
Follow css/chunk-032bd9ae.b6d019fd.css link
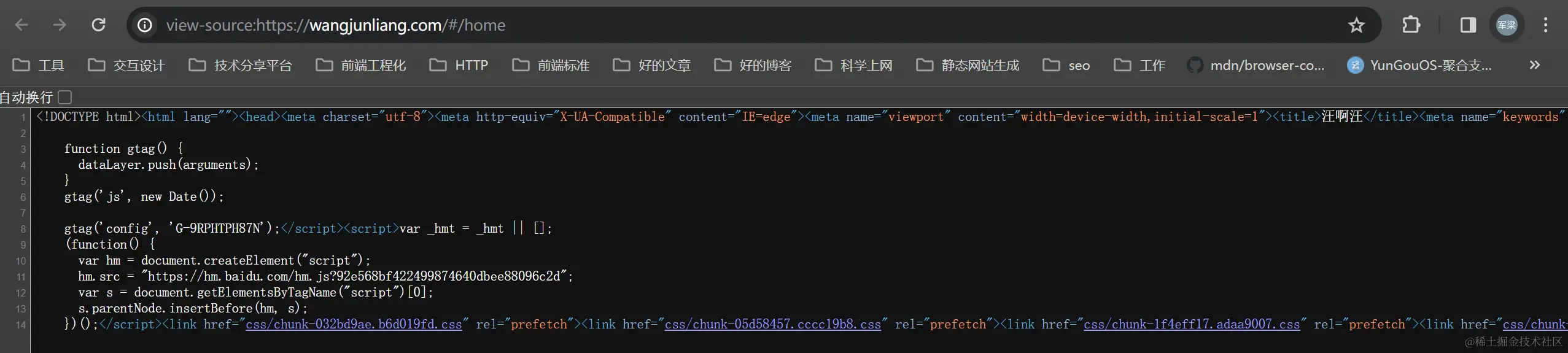(354, 324)
